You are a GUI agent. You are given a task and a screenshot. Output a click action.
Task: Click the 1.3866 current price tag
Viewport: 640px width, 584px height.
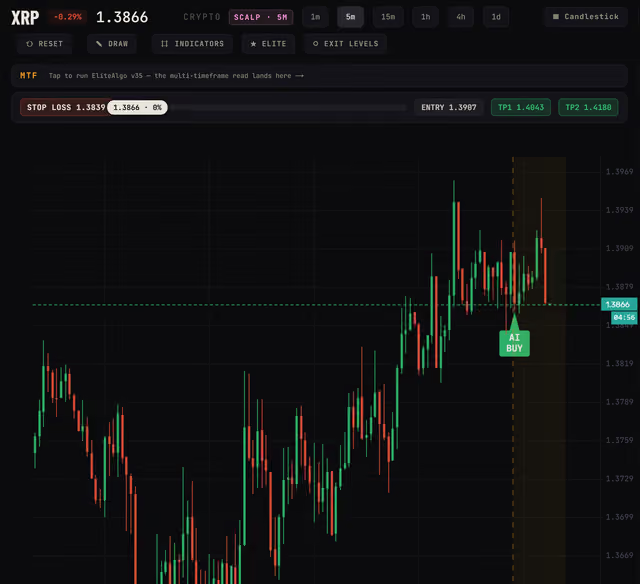(618, 304)
